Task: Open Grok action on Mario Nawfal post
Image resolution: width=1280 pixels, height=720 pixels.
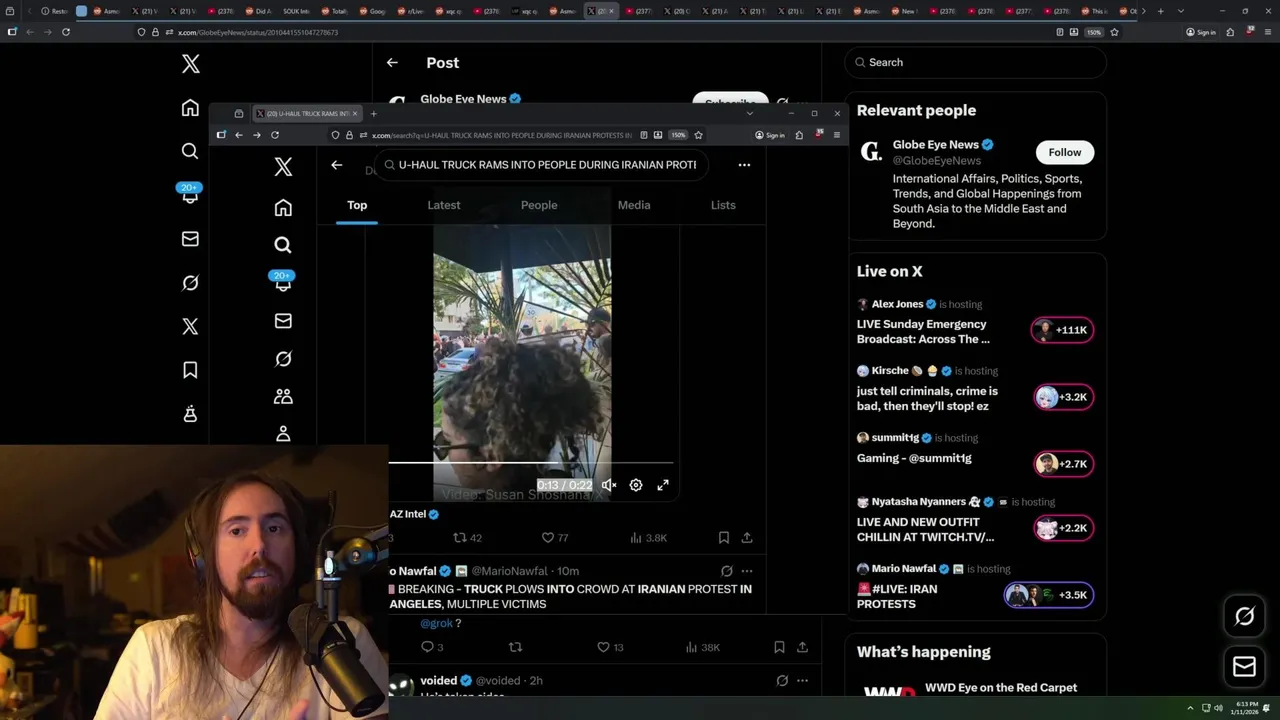Action: (x=727, y=571)
